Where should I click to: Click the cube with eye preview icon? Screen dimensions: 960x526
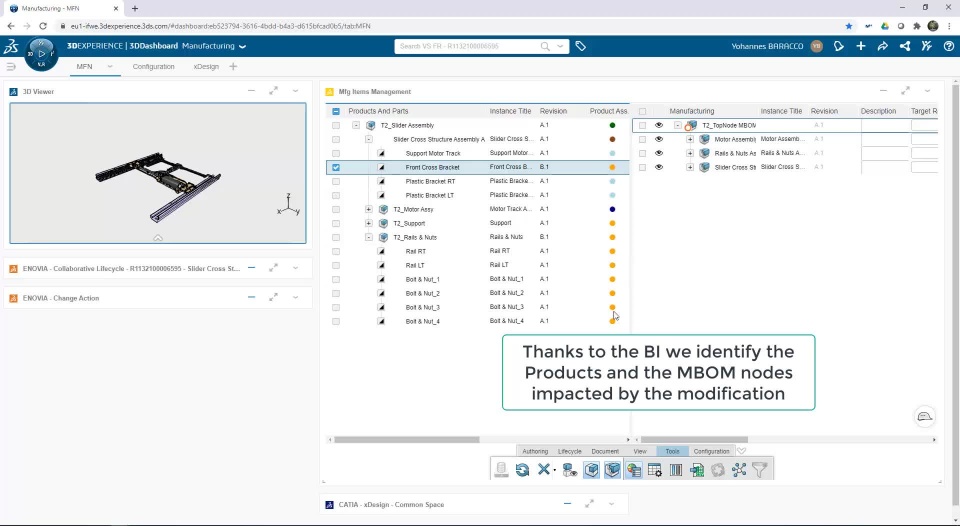coord(570,470)
